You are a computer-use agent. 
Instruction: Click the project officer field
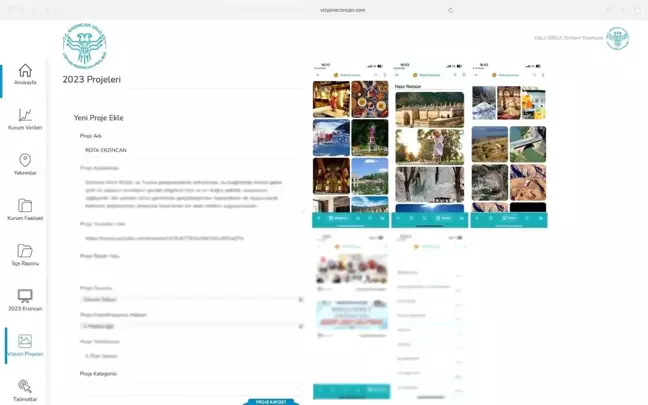click(x=192, y=356)
